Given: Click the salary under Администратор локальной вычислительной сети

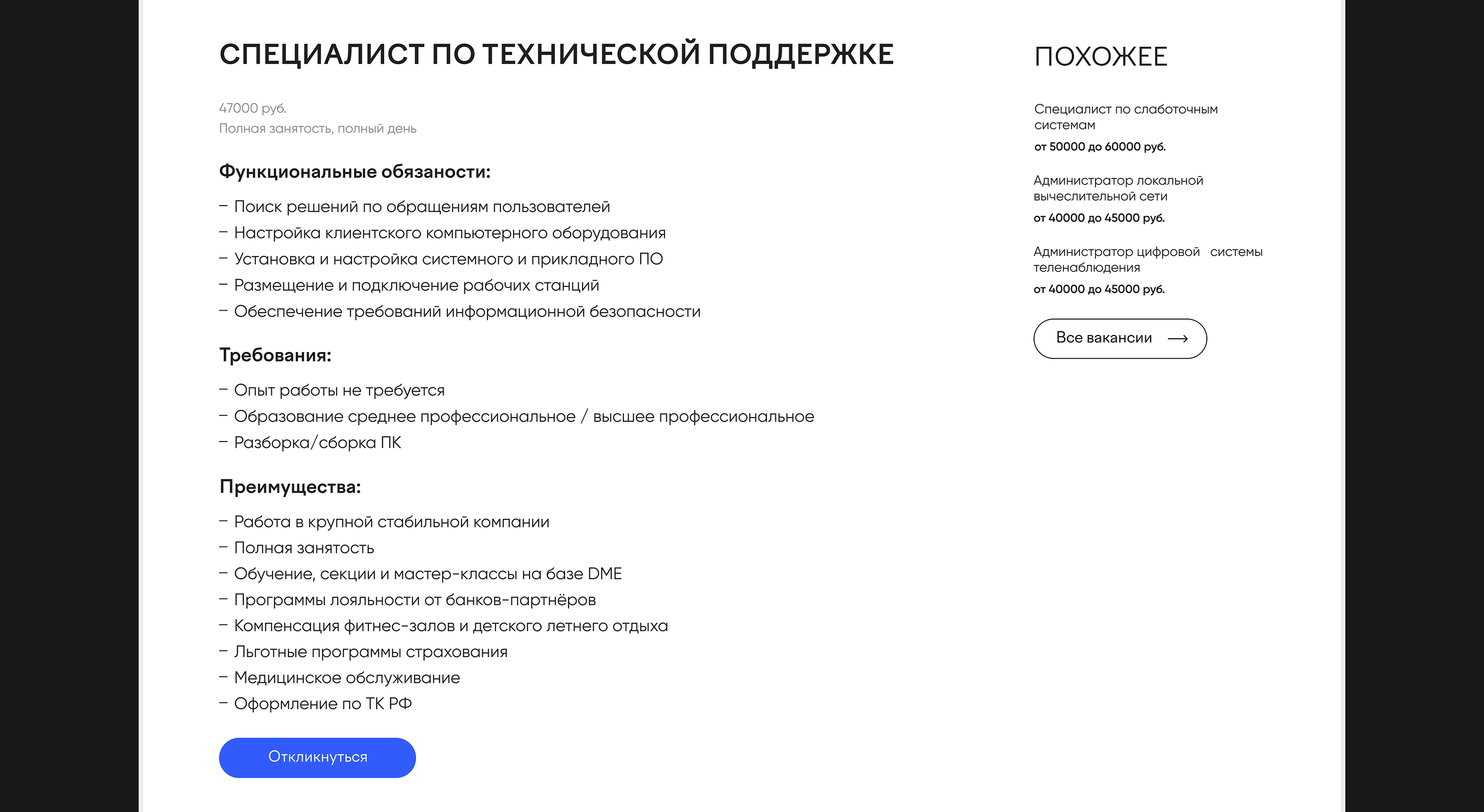Looking at the screenshot, I should click(x=1099, y=218).
